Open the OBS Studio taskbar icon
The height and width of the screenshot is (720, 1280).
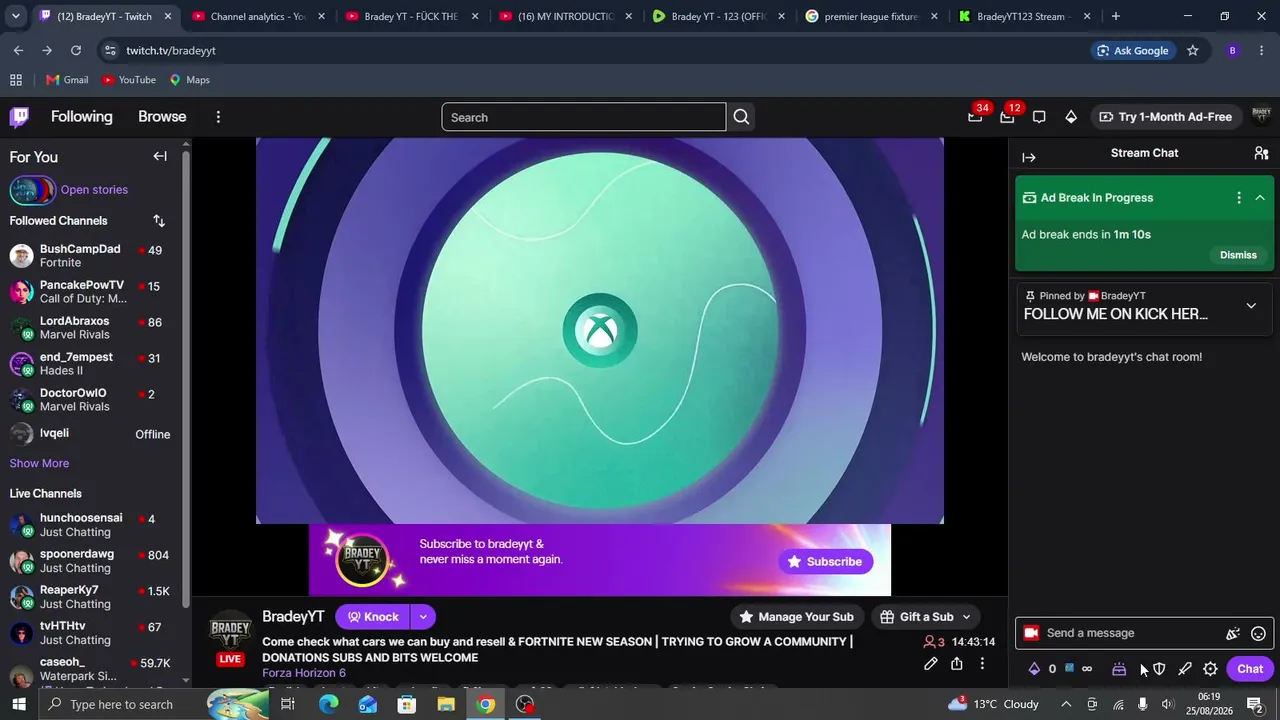(x=525, y=705)
